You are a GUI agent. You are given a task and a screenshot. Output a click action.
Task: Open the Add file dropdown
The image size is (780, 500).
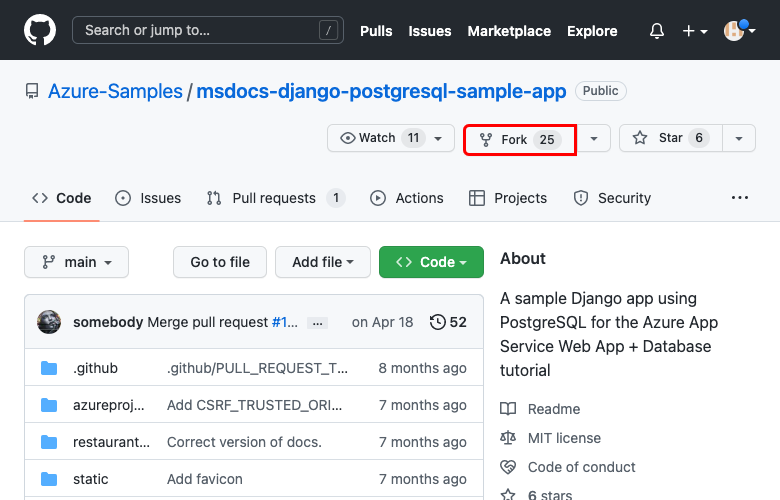(x=322, y=262)
